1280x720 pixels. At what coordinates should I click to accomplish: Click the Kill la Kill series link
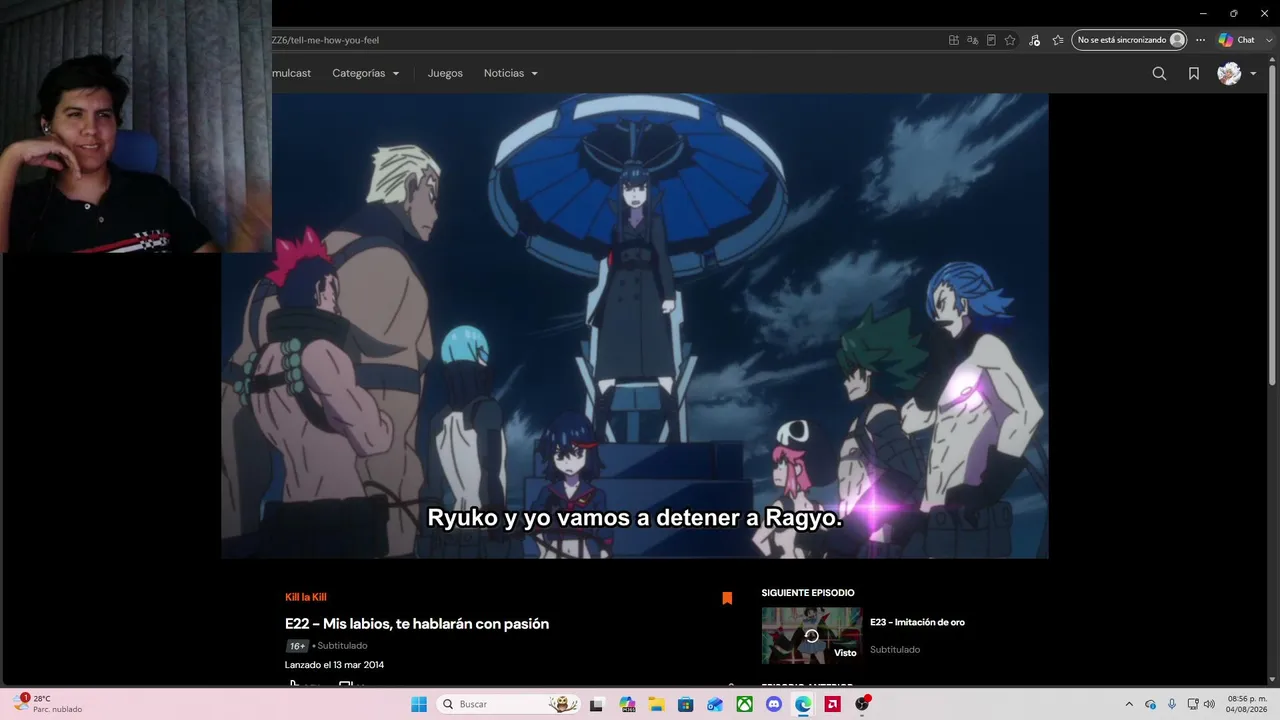click(x=306, y=597)
